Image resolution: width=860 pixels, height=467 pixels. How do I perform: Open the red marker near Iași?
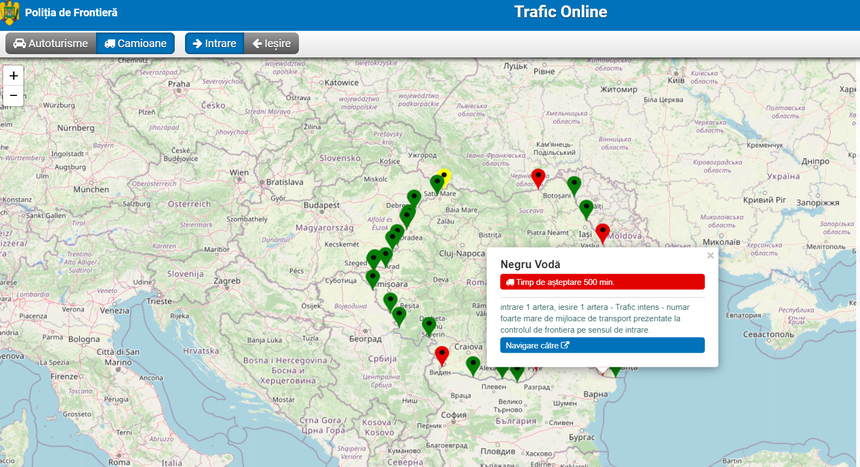pyautogui.click(x=602, y=232)
